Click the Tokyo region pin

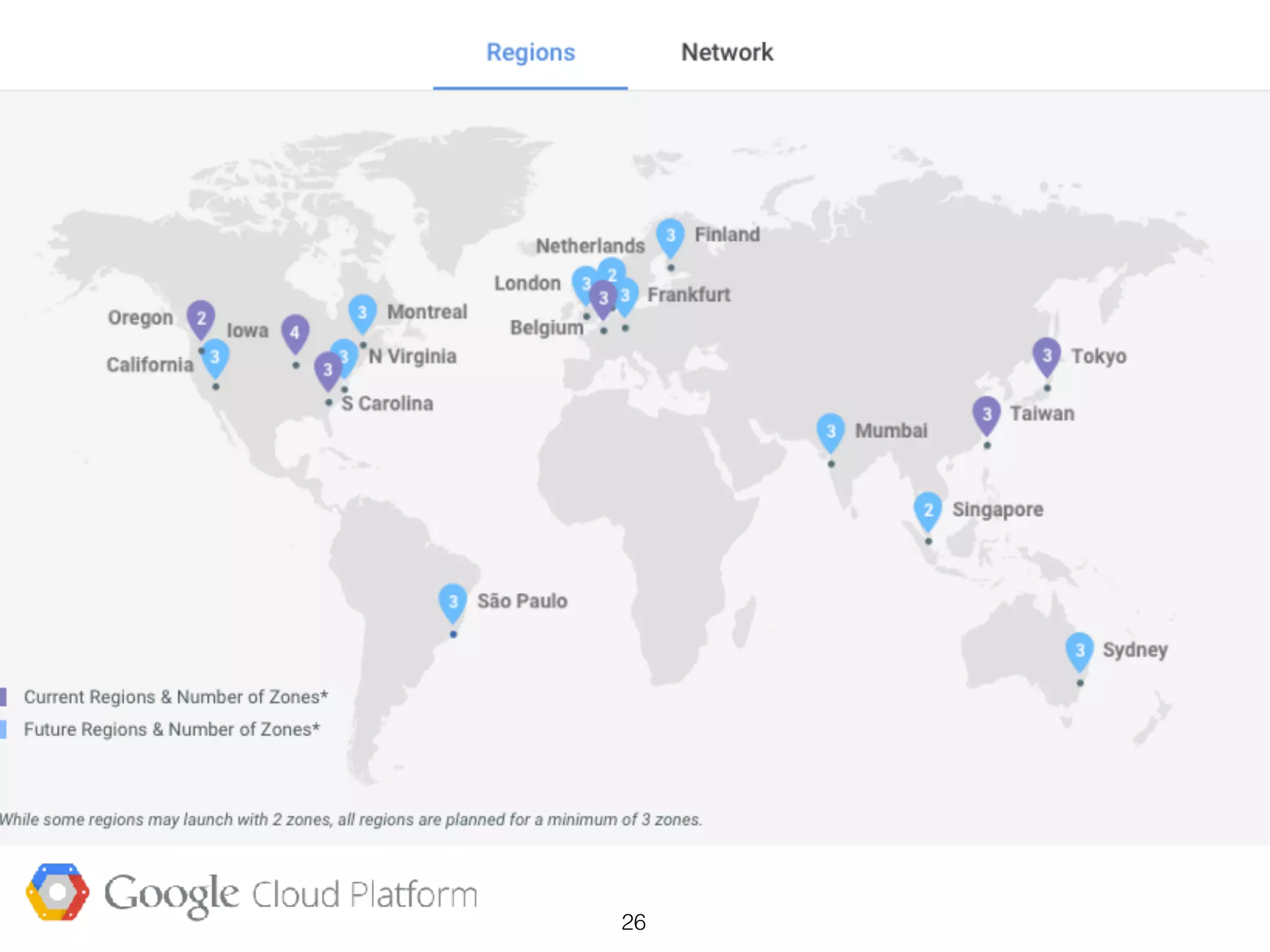(x=1047, y=355)
